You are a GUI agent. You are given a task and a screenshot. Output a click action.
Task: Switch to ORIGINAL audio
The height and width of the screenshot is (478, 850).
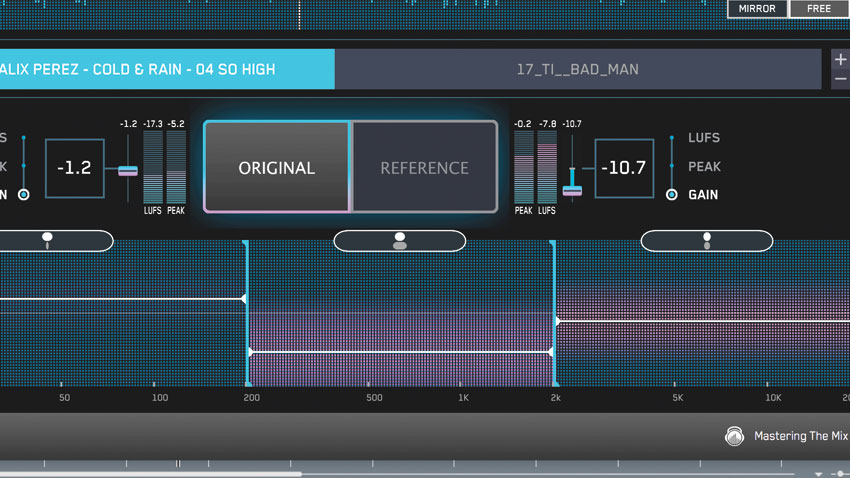click(x=276, y=167)
